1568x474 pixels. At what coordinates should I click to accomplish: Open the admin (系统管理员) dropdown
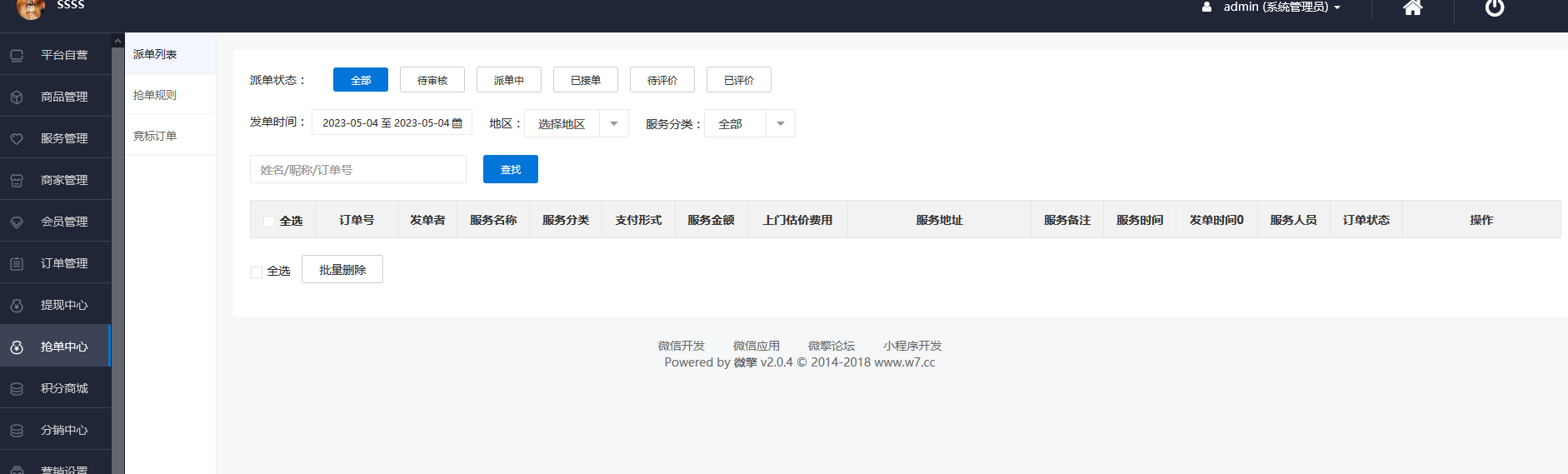point(1281,7)
